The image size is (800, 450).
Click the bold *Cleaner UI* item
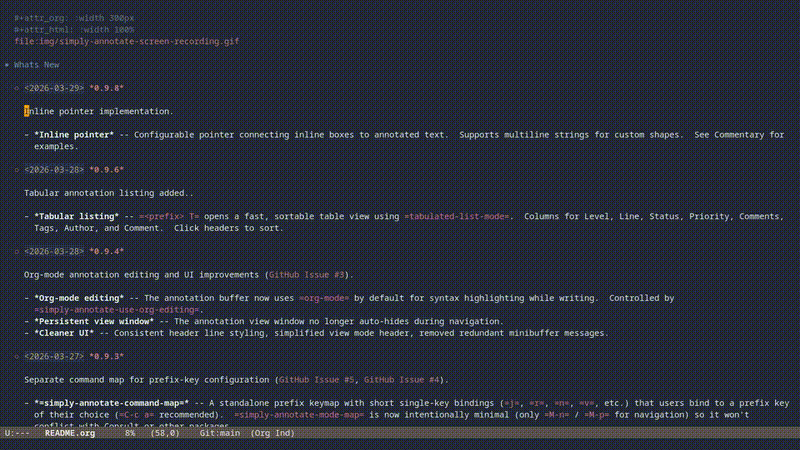(64, 334)
